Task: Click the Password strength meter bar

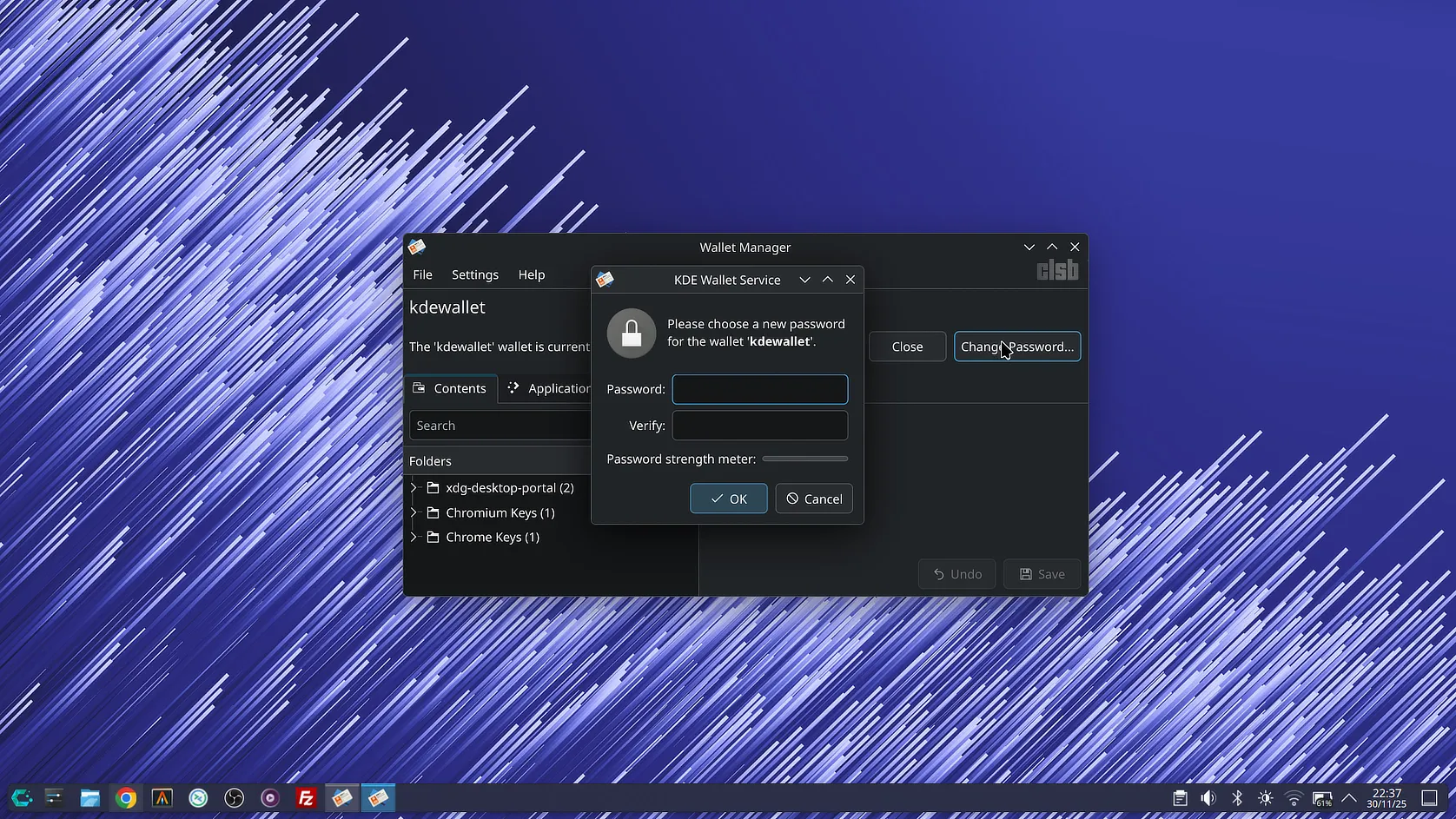Action: [x=804, y=459]
